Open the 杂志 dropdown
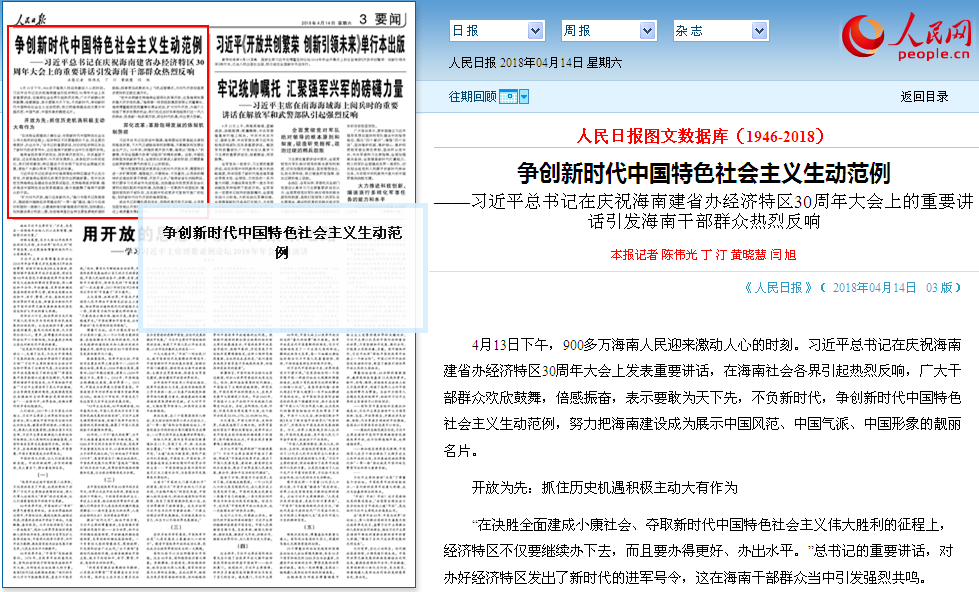This screenshot has height=592, width=979. [721, 31]
